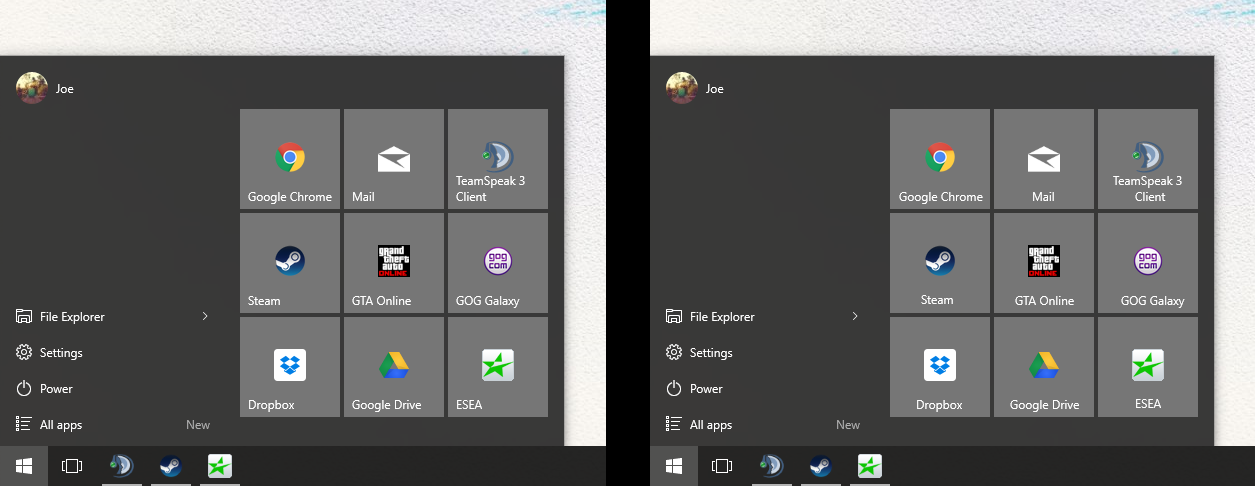Expand File Explorer chevron in left Start menu

[205, 316]
